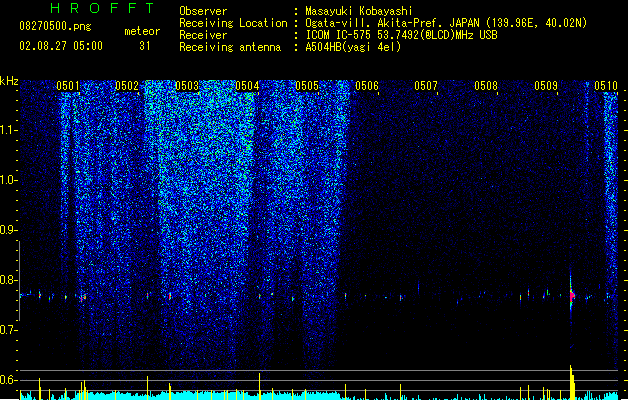Click the Receiving antenna label
The height and width of the screenshot is (400, 629).
coord(230,47)
